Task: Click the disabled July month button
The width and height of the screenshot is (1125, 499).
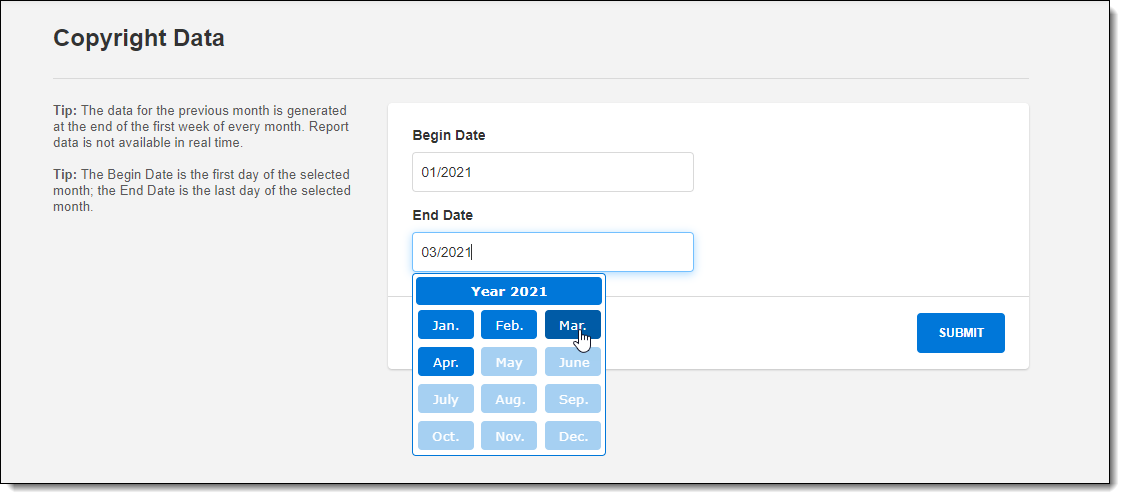Action: [446, 399]
